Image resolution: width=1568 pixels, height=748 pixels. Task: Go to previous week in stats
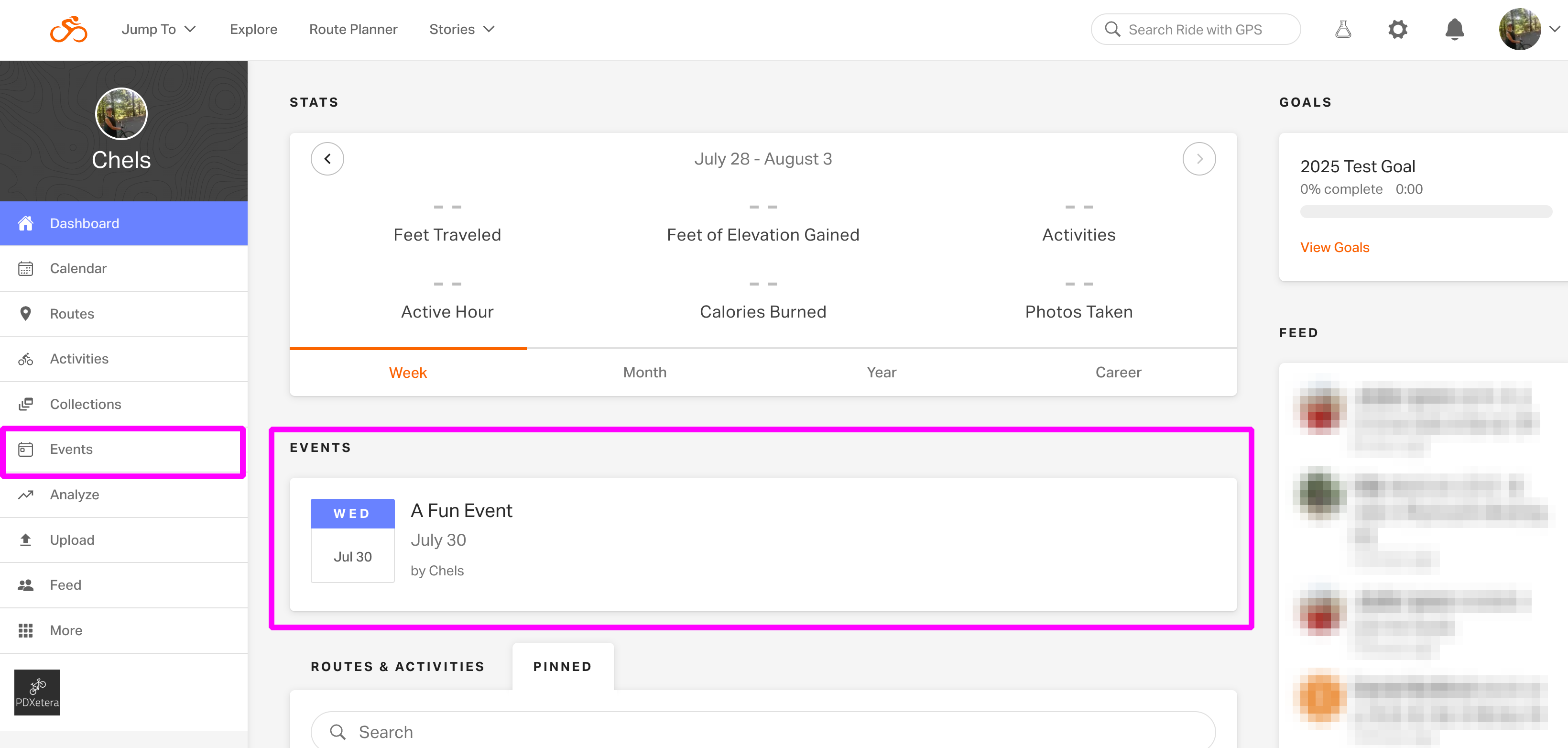click(327, 159)
